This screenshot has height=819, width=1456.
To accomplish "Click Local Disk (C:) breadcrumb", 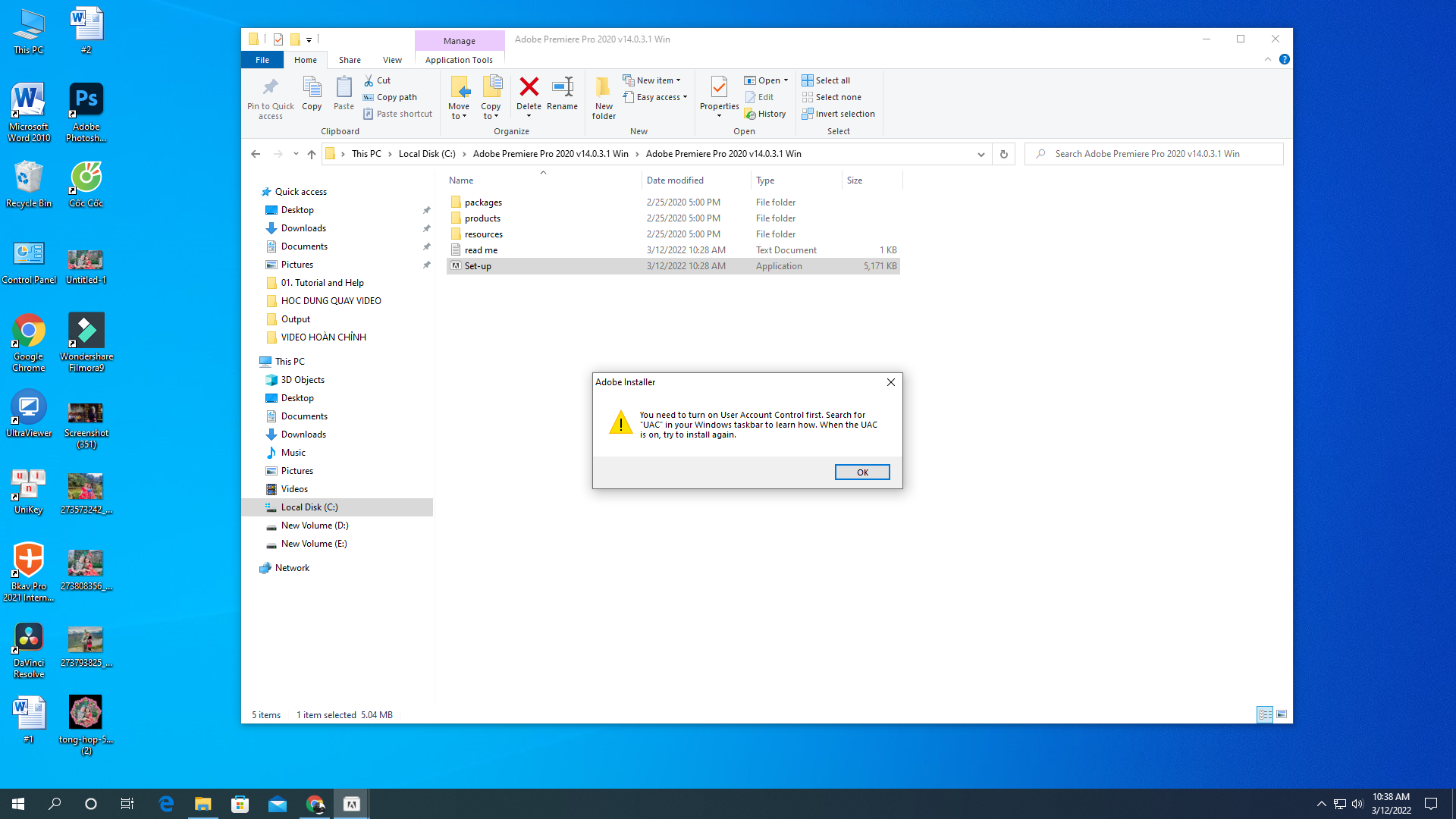I will (x=427, y=154).
